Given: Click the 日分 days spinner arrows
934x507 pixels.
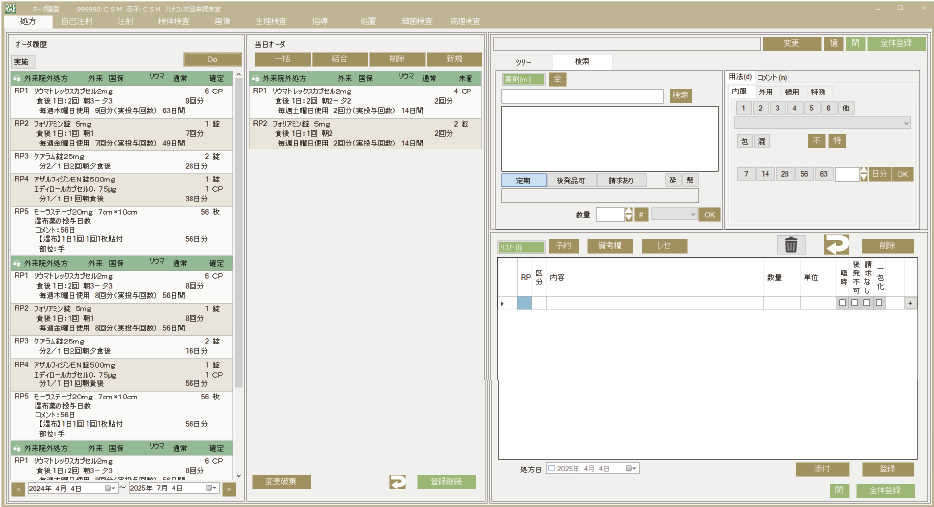Looking at the screenshot, I should point(864,174).
